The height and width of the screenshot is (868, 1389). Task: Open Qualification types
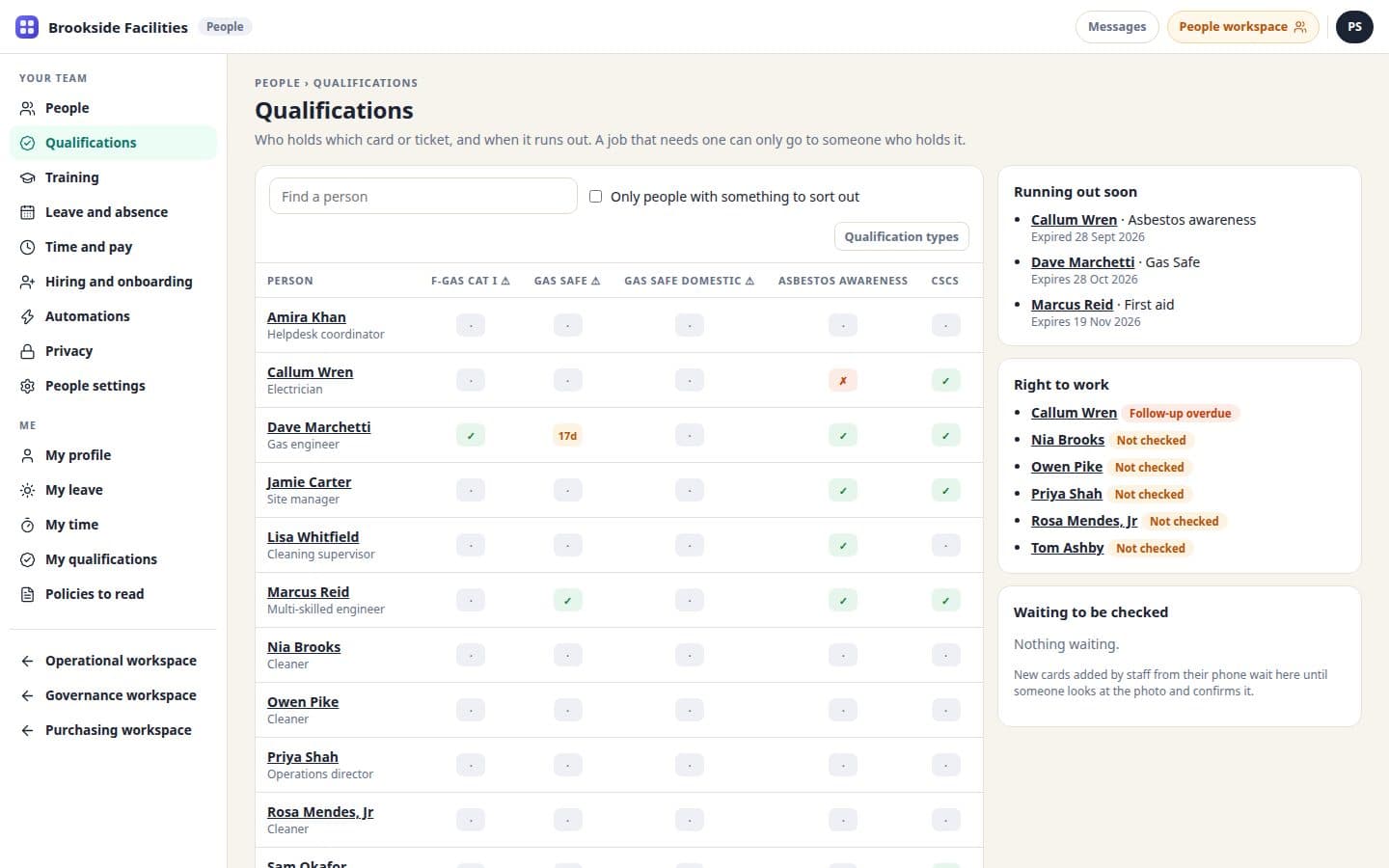901,236
